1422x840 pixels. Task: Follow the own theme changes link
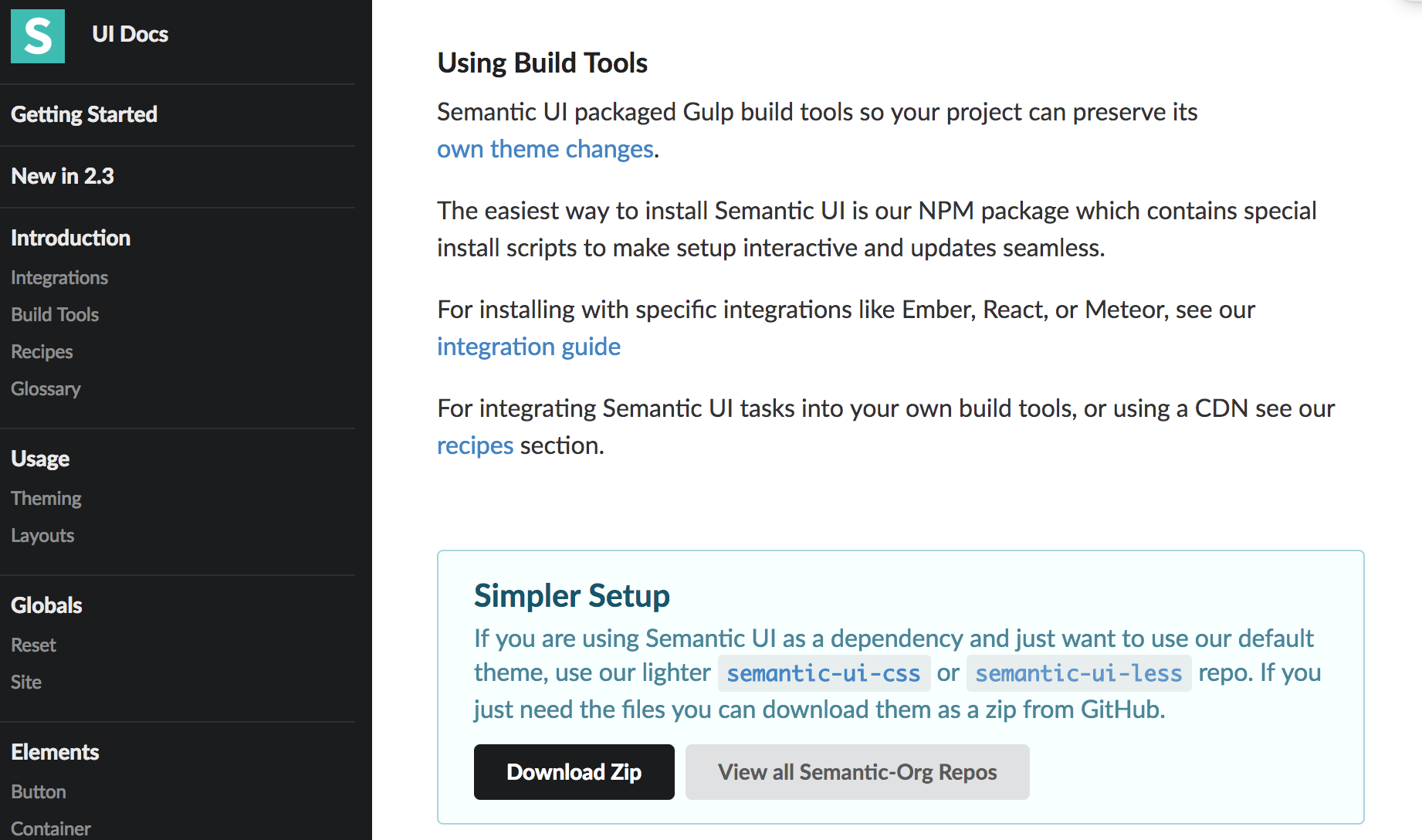pyautogui.click(x=544, y=148)
